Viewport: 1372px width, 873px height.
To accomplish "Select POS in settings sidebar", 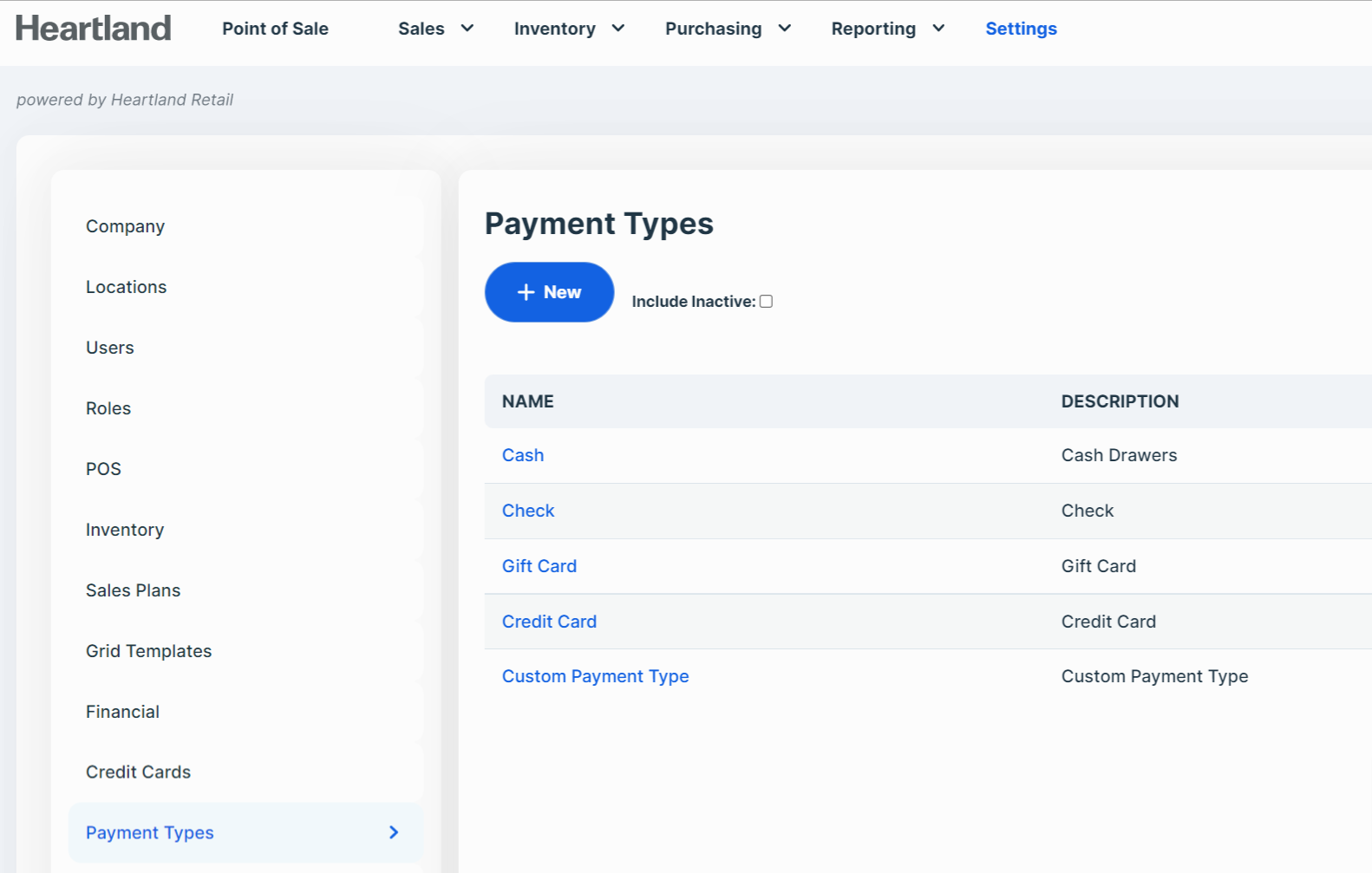I will [245, 469].
